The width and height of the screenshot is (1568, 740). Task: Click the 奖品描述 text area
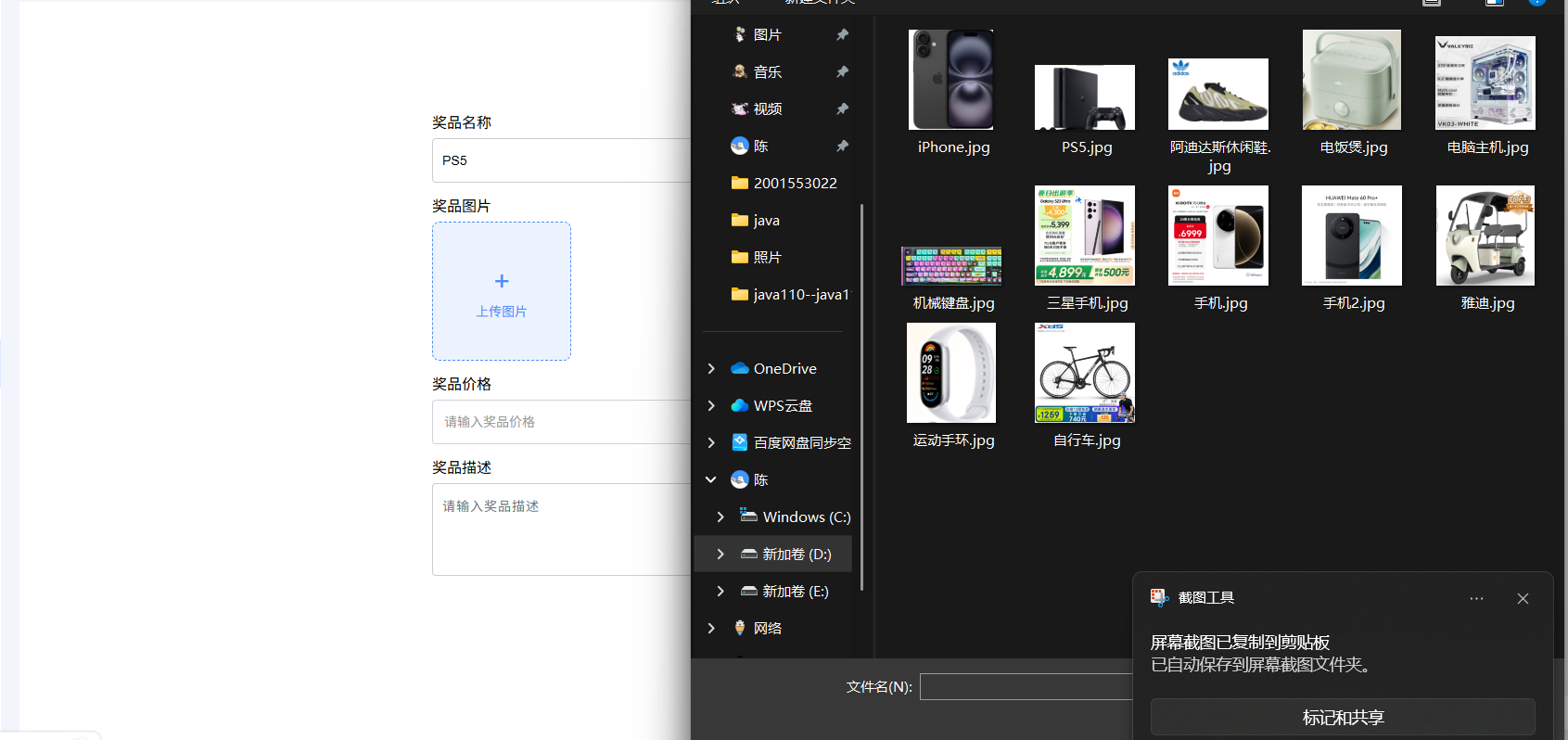pyautogui.click(x=561, y=529)
